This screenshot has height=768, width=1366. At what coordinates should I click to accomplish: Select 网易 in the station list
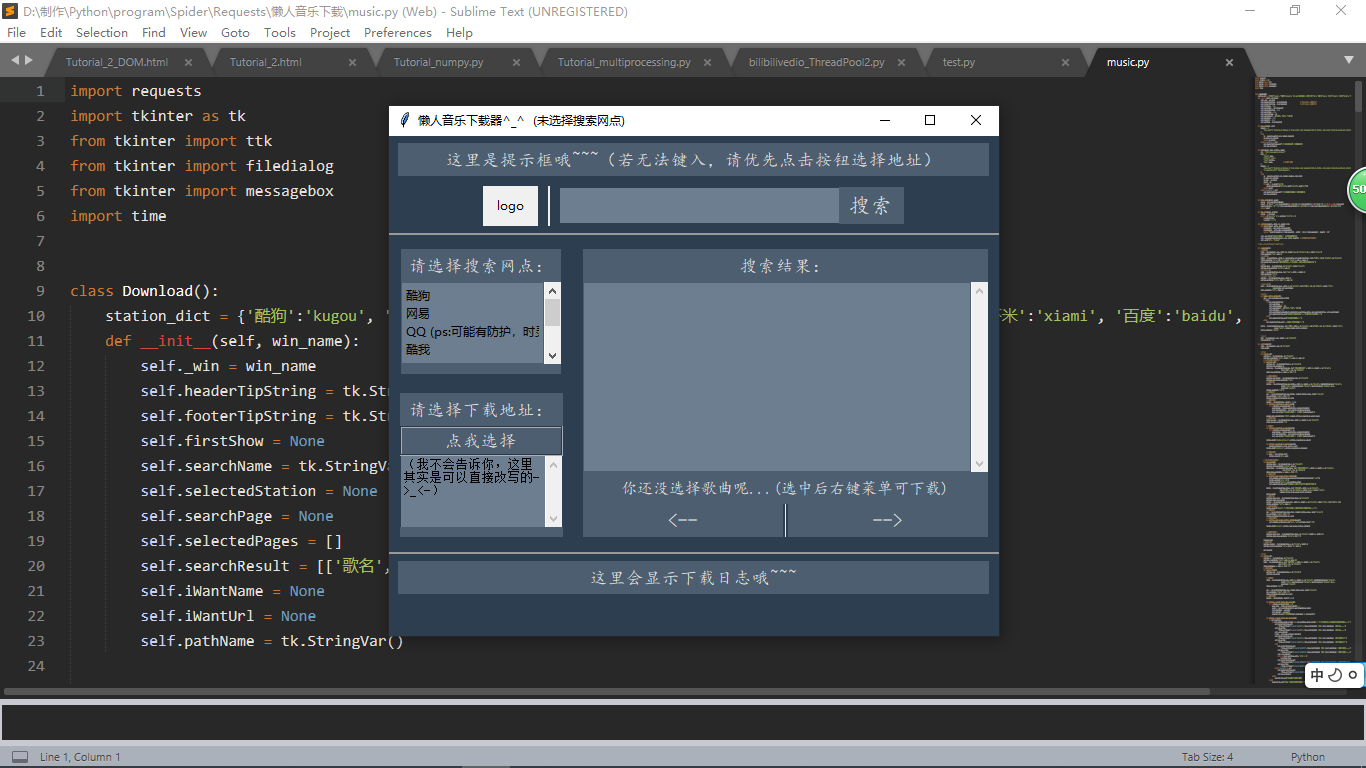pos(418,314)
